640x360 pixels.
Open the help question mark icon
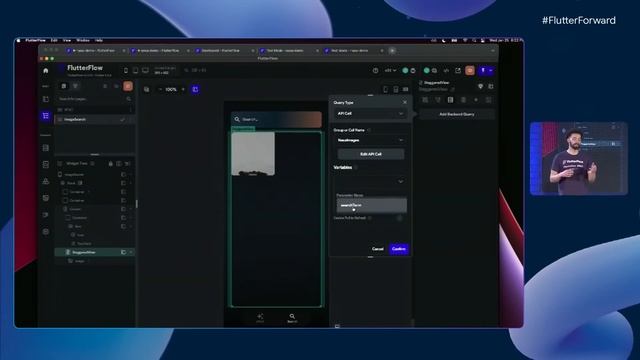tap(375, 71)
